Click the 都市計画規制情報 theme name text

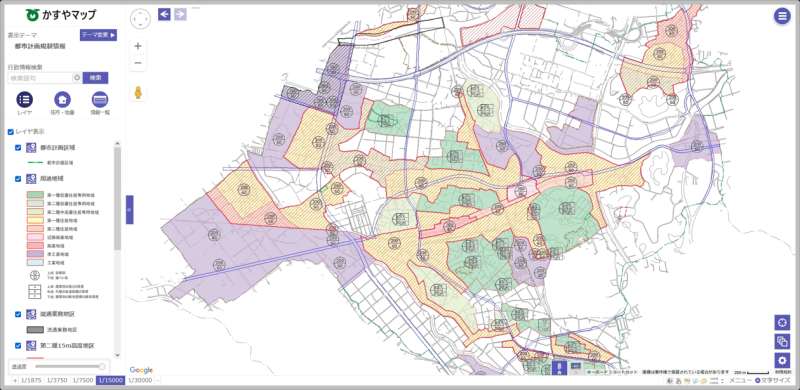(40, 46)
